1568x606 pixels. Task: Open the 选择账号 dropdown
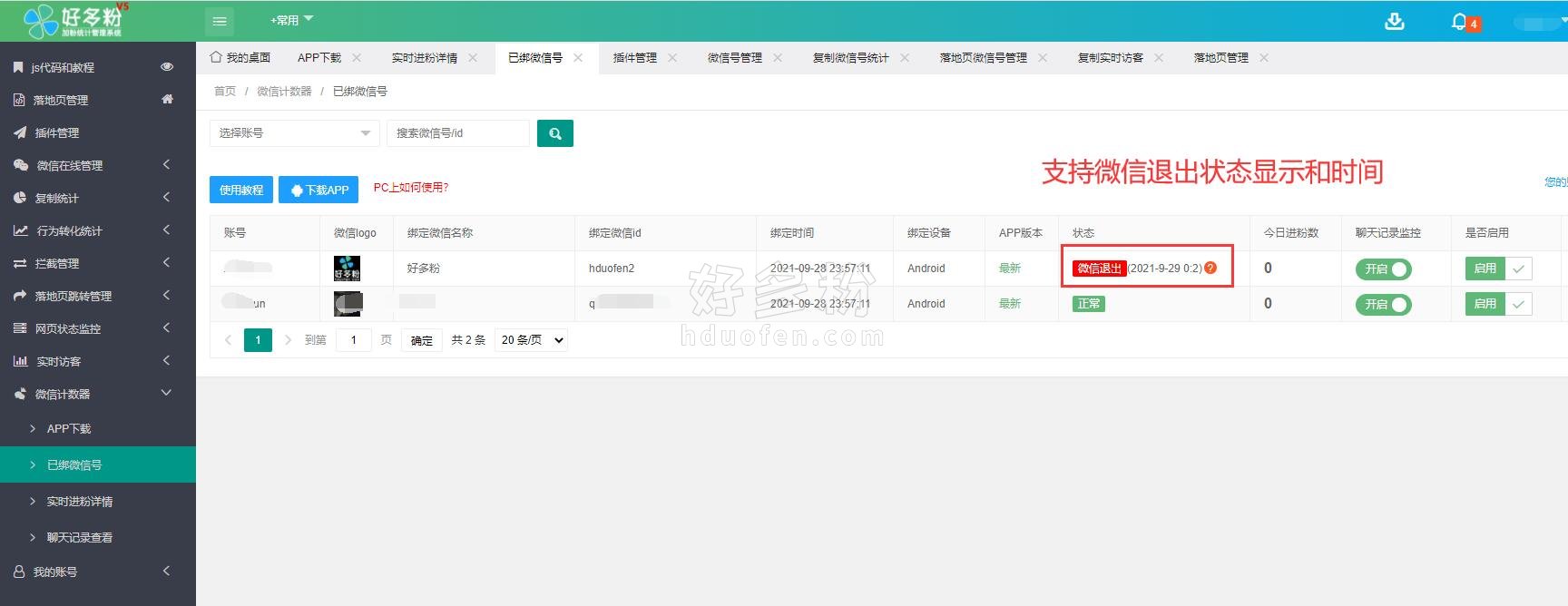tap(295, 133)
